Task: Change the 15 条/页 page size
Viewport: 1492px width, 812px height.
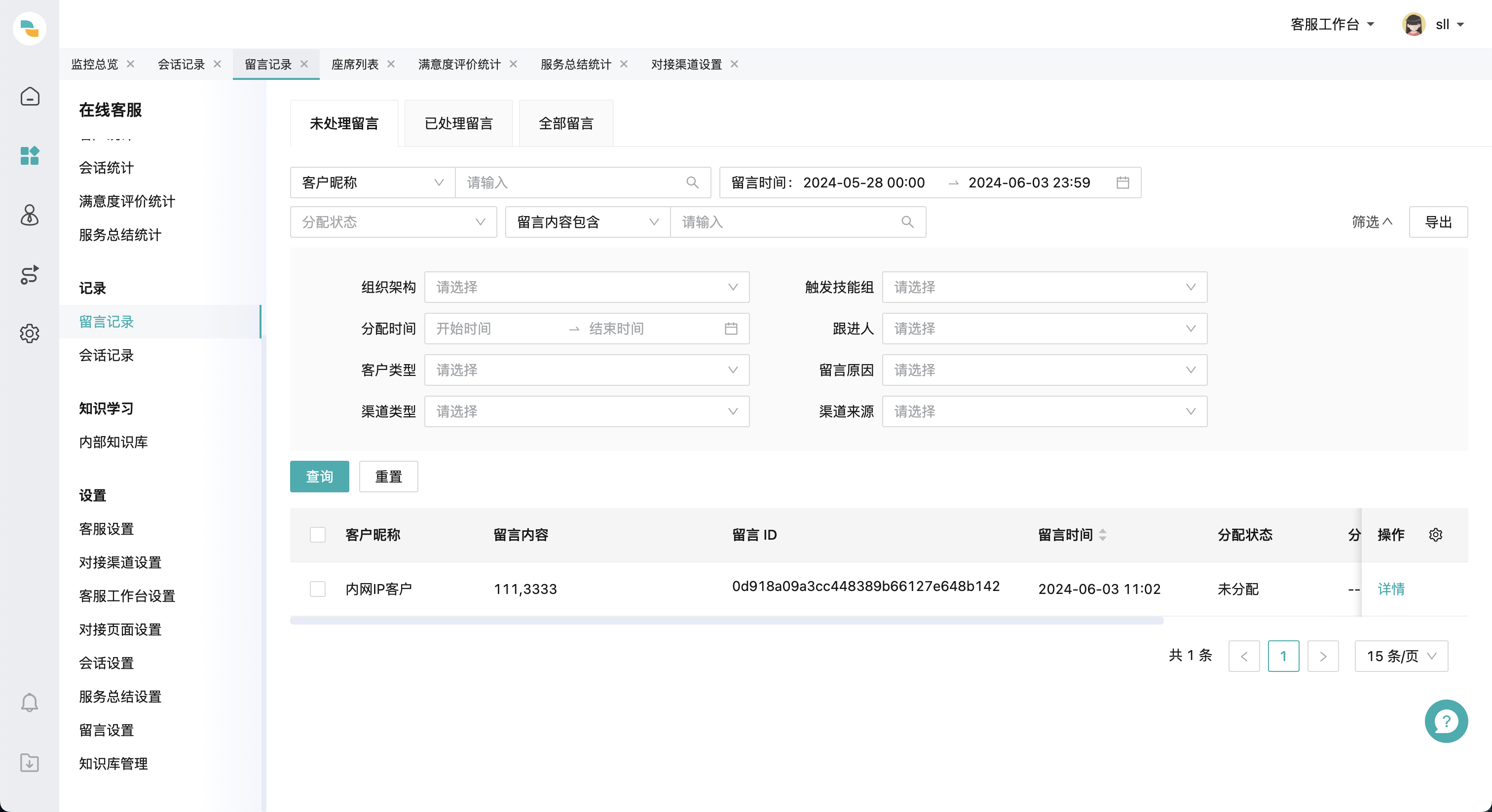Action: (x=1401, y=656)
